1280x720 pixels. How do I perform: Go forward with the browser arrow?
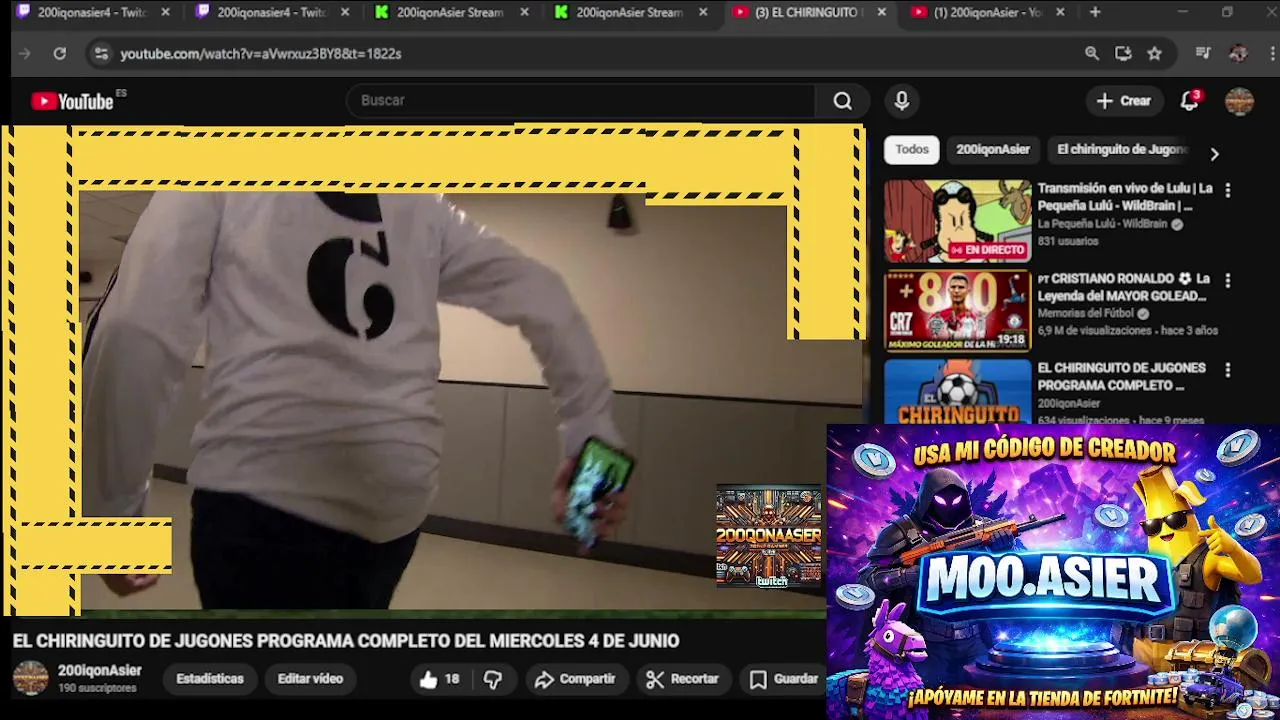coord(25,54)
